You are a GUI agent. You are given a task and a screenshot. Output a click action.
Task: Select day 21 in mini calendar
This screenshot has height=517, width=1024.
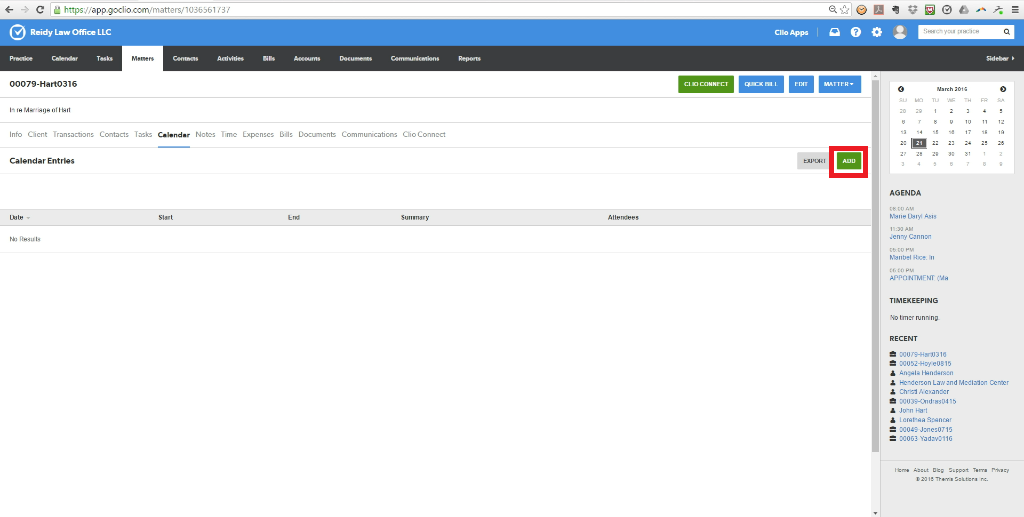point(919,143)
